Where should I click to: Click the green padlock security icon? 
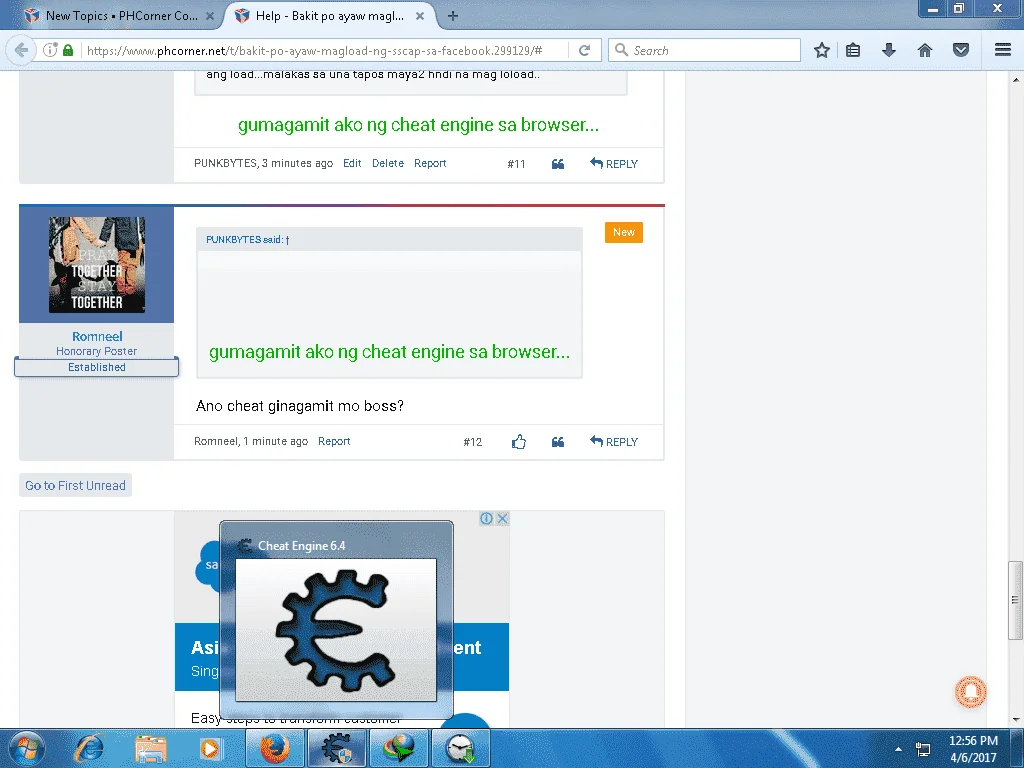pyautogui.click(x=67, y=50)
